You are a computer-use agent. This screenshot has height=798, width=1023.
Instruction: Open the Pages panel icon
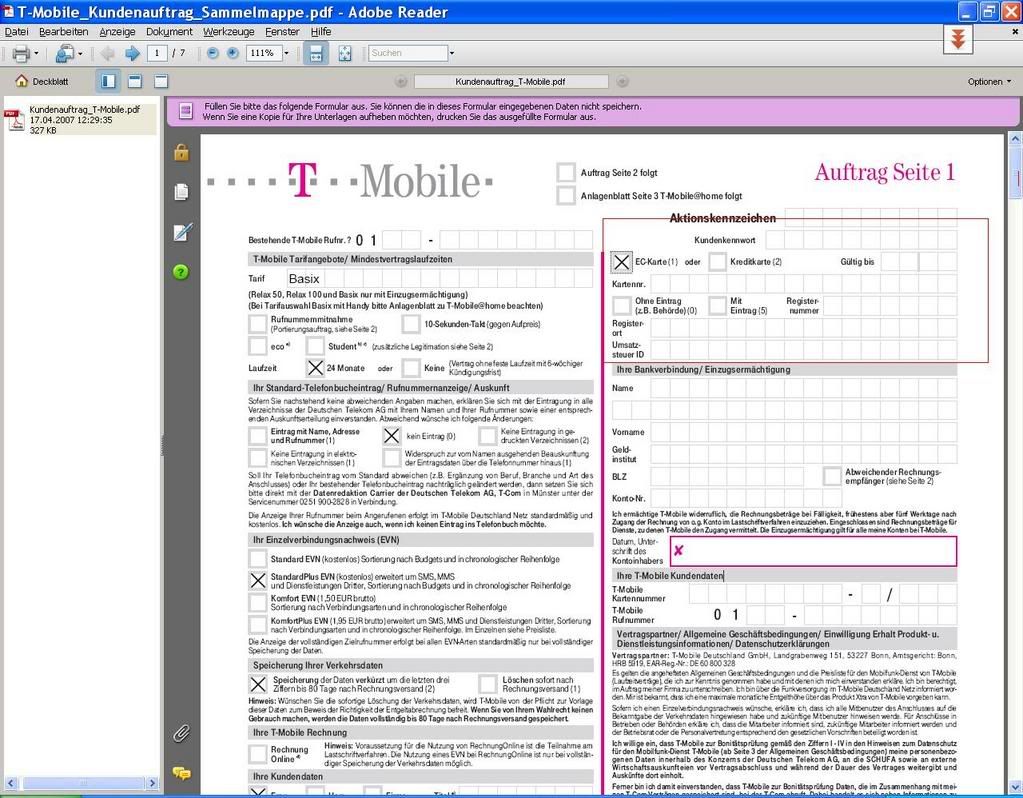click(x=181, y=192)
